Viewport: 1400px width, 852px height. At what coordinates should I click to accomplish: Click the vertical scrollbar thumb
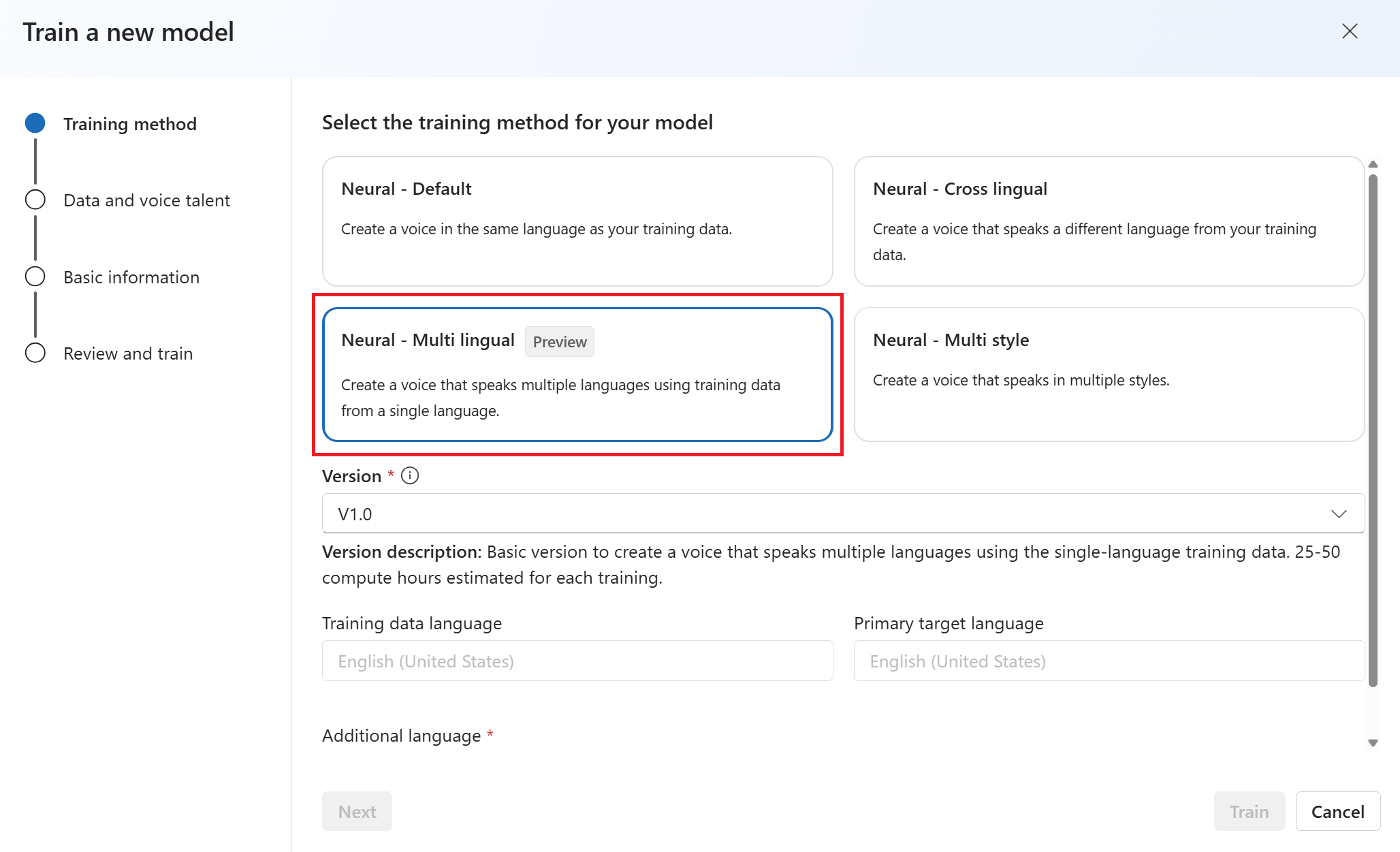1373,429
